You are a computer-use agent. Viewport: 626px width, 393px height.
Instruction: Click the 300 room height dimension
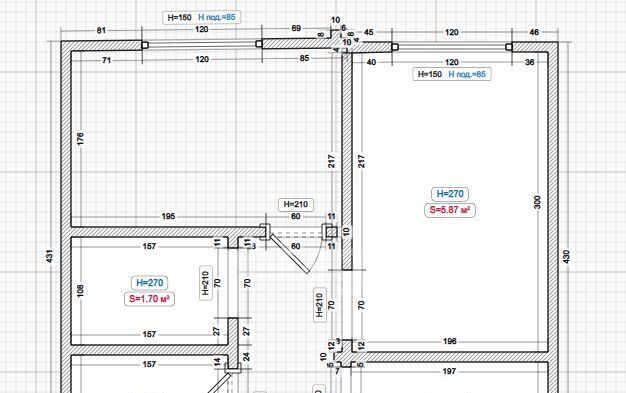pos(537,202)
